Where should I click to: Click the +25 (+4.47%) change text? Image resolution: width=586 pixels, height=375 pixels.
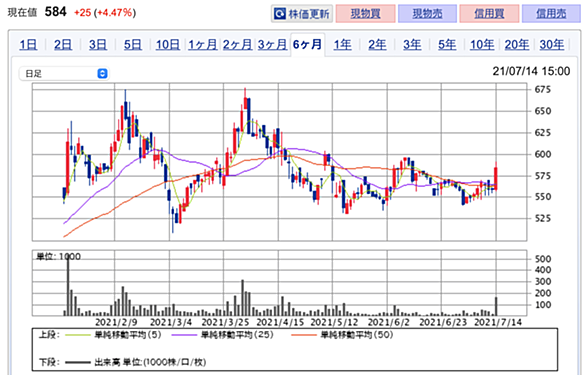click(x=105, y=13)
